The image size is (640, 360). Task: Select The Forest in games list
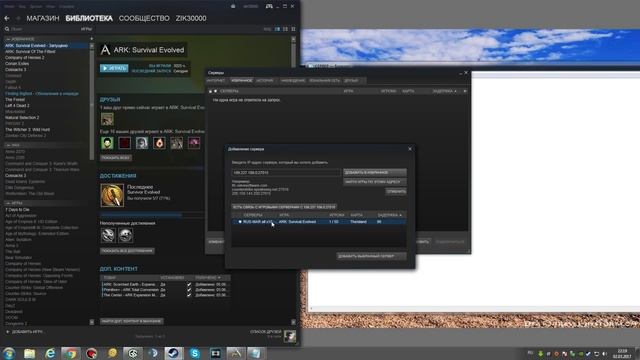click(x=15, y=100)
